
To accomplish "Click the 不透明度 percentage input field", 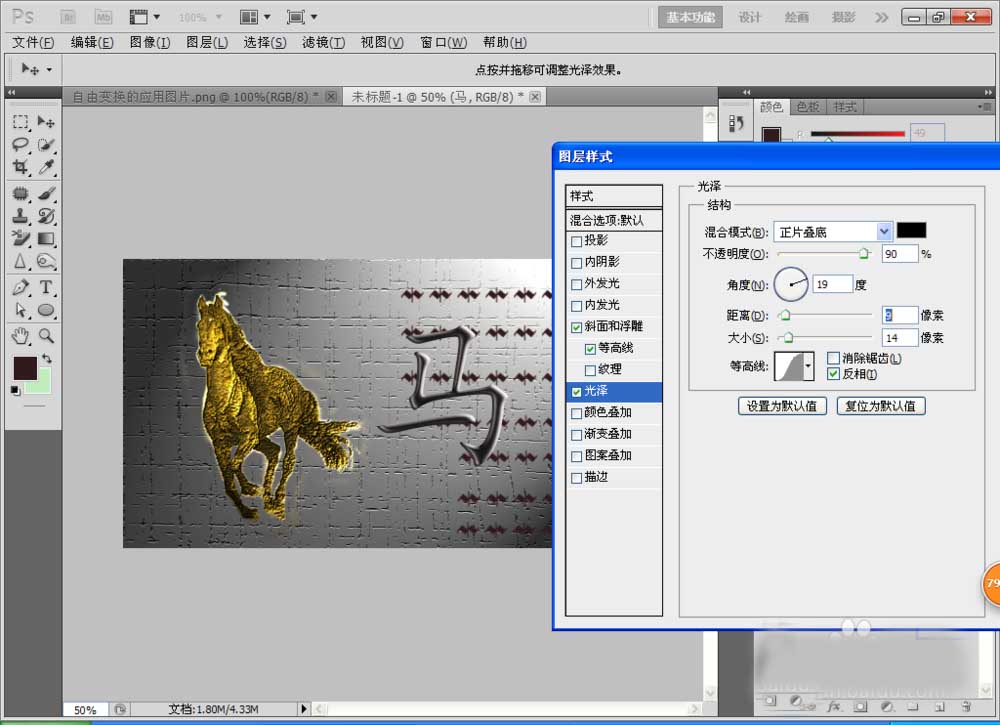I will point(900,253).
